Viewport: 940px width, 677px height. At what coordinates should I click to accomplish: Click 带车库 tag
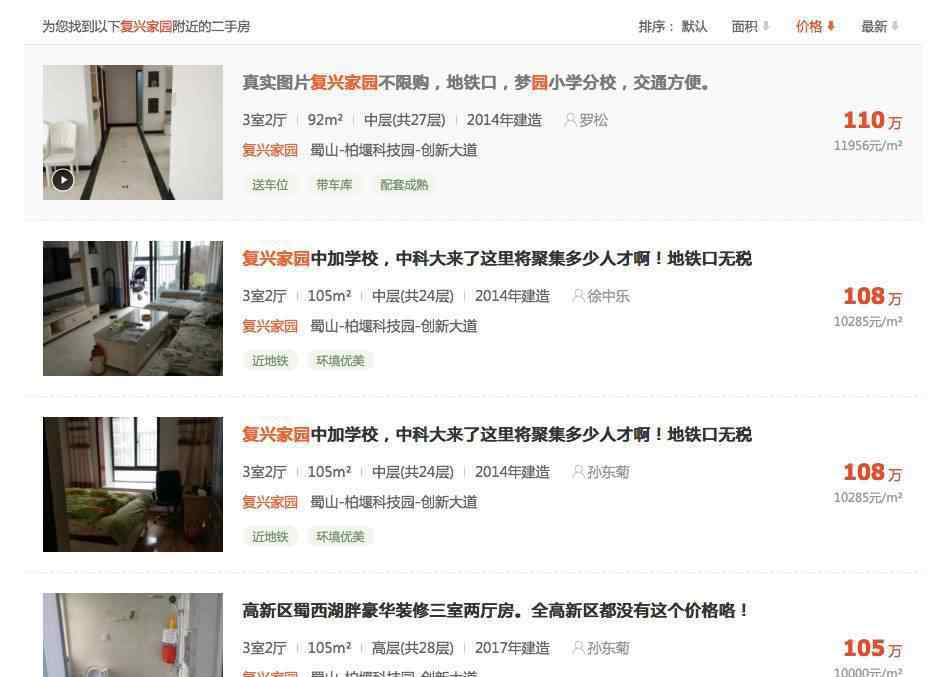[x=334, y=185]
